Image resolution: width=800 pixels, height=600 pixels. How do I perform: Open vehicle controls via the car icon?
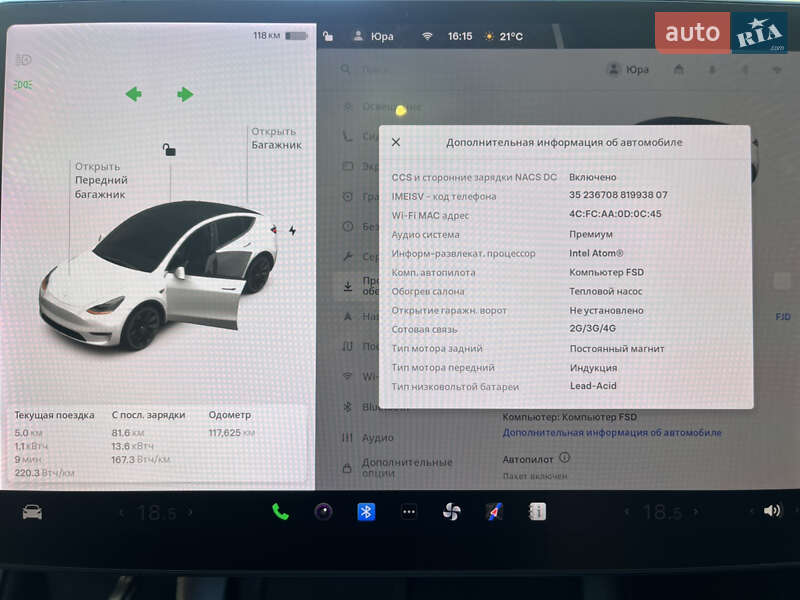(33, 511)
